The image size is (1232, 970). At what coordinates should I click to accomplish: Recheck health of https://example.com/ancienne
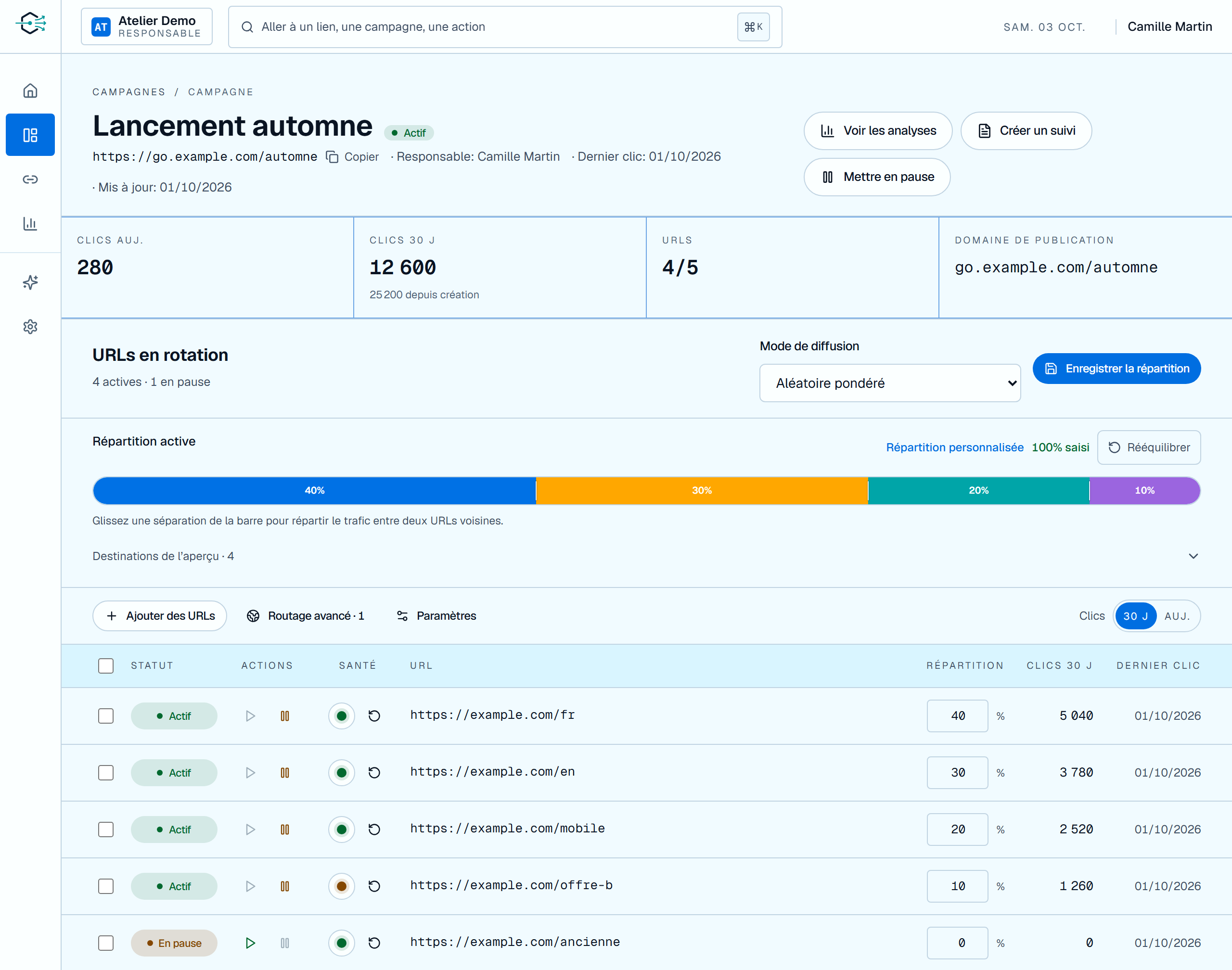(x=374, y=944)
